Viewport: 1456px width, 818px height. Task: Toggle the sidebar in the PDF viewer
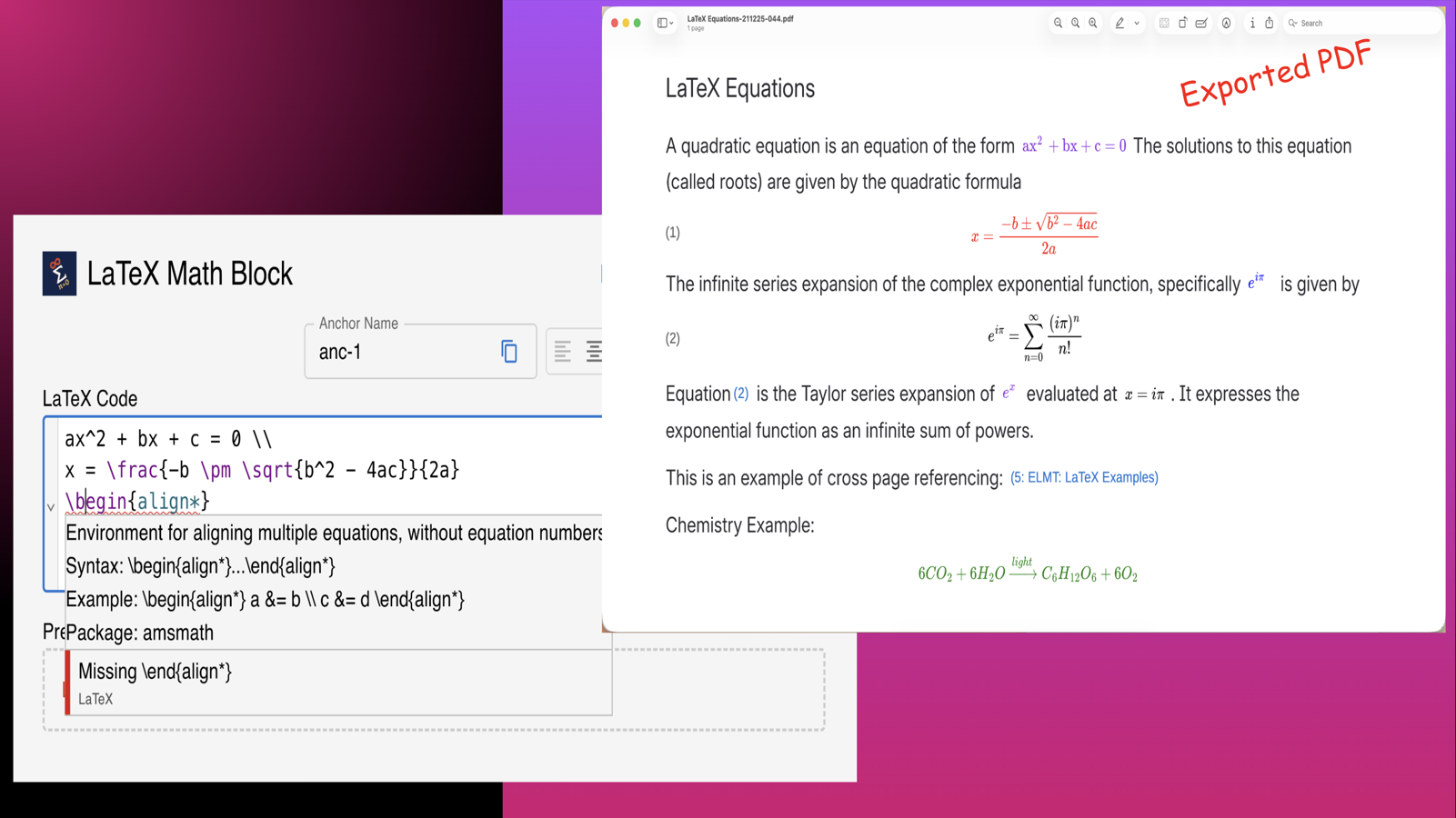(x=662, y=23)
